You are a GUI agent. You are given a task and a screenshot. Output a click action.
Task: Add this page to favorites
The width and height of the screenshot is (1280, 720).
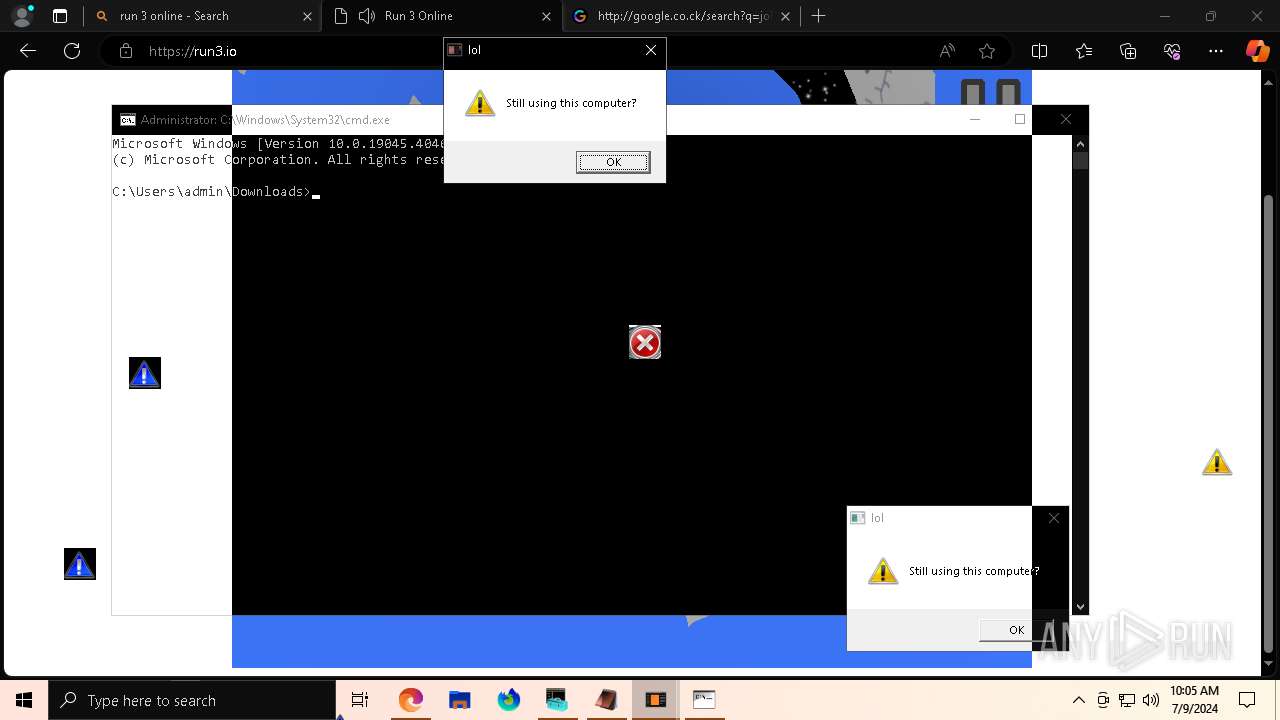(x=987, y=51)
